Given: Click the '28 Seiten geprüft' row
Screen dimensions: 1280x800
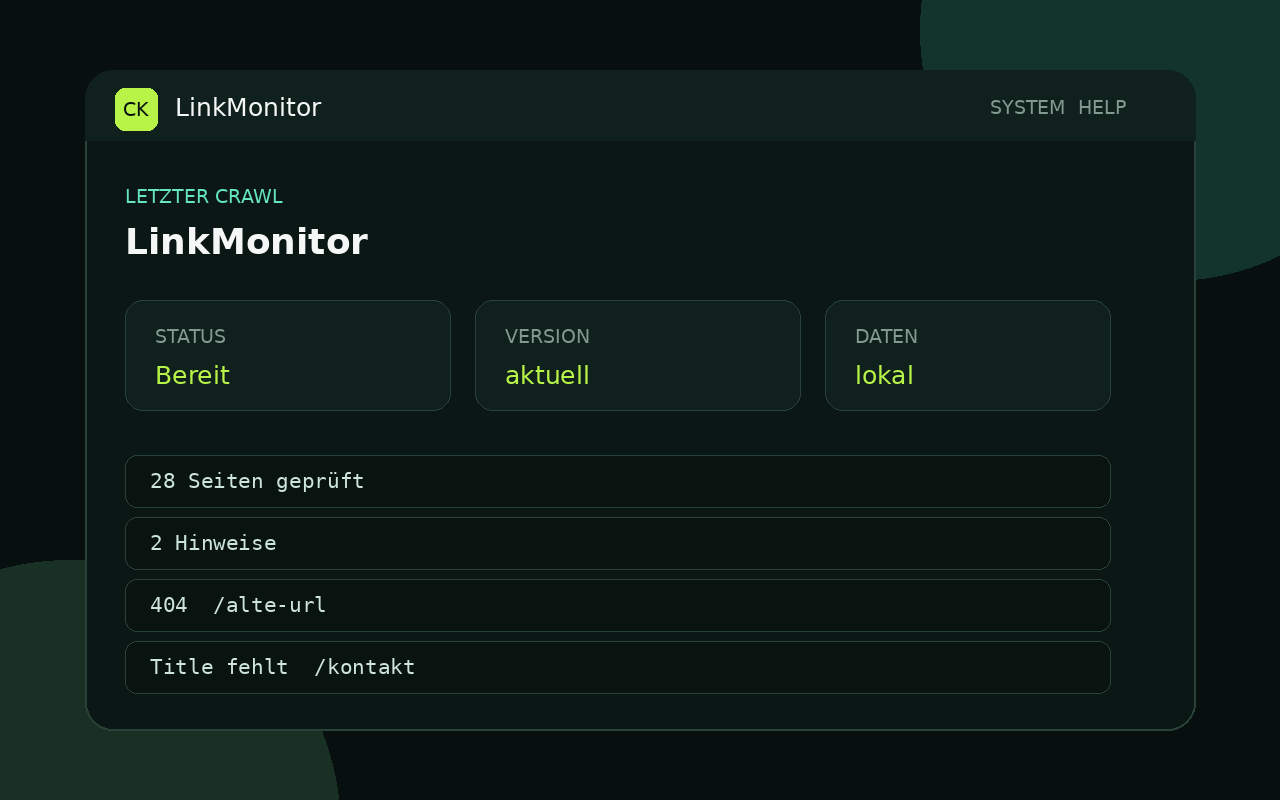Looking at the screenshot, I should click(x=618, y=481).
